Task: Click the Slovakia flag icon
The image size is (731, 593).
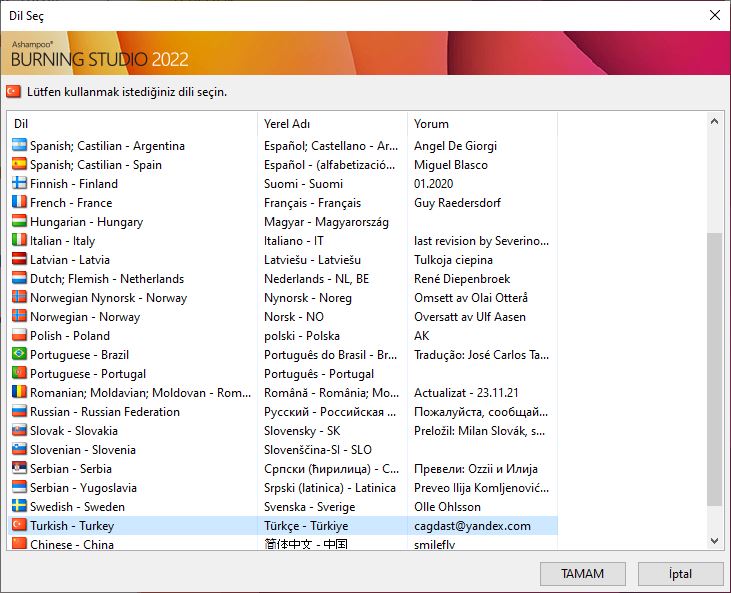Action: (19, 430)
